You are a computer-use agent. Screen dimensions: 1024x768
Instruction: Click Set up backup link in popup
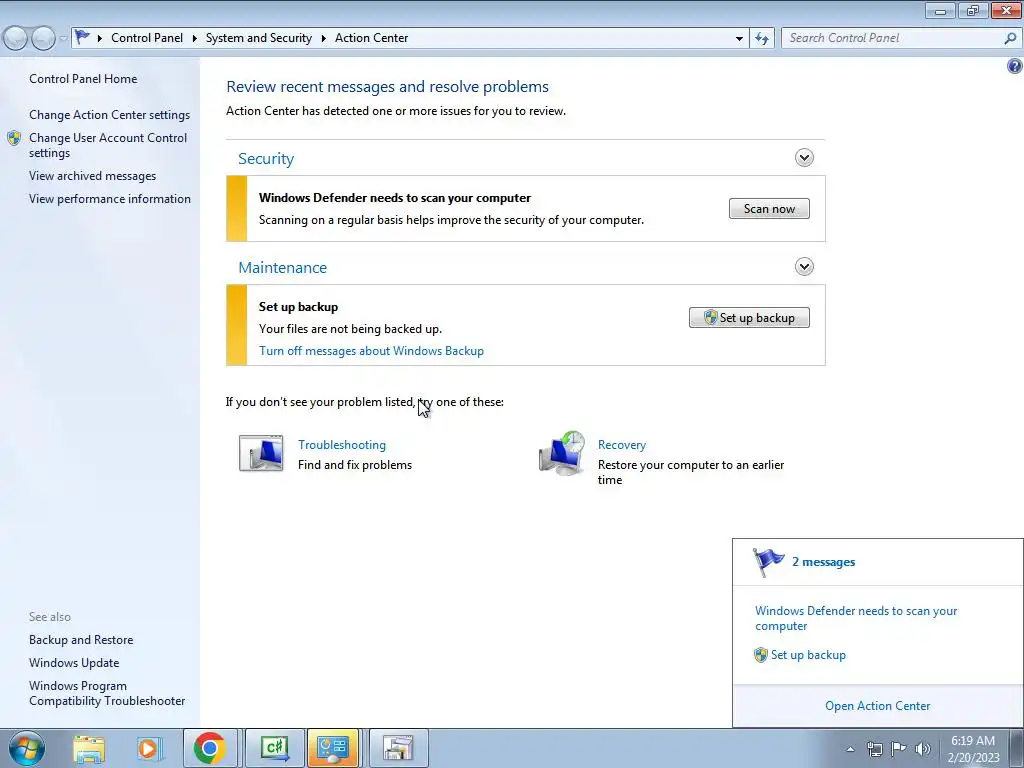pos(808,655)
